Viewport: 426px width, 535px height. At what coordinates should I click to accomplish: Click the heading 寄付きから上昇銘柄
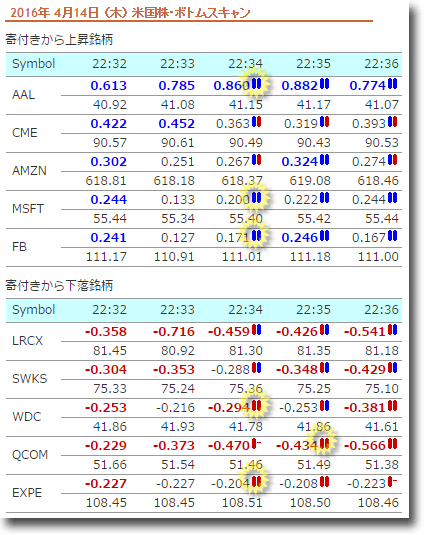[x=59, y=40]
